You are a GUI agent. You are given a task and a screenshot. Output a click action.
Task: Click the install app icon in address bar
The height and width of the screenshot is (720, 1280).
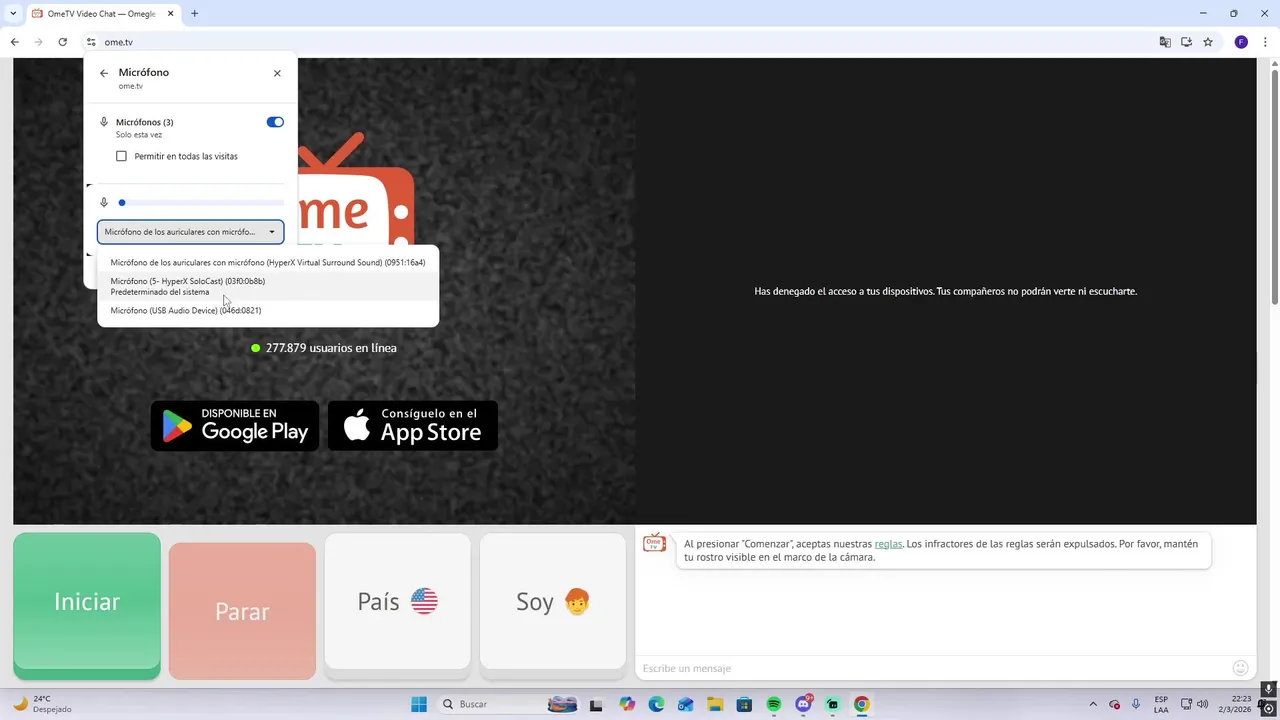click(x=1186, y=42)
